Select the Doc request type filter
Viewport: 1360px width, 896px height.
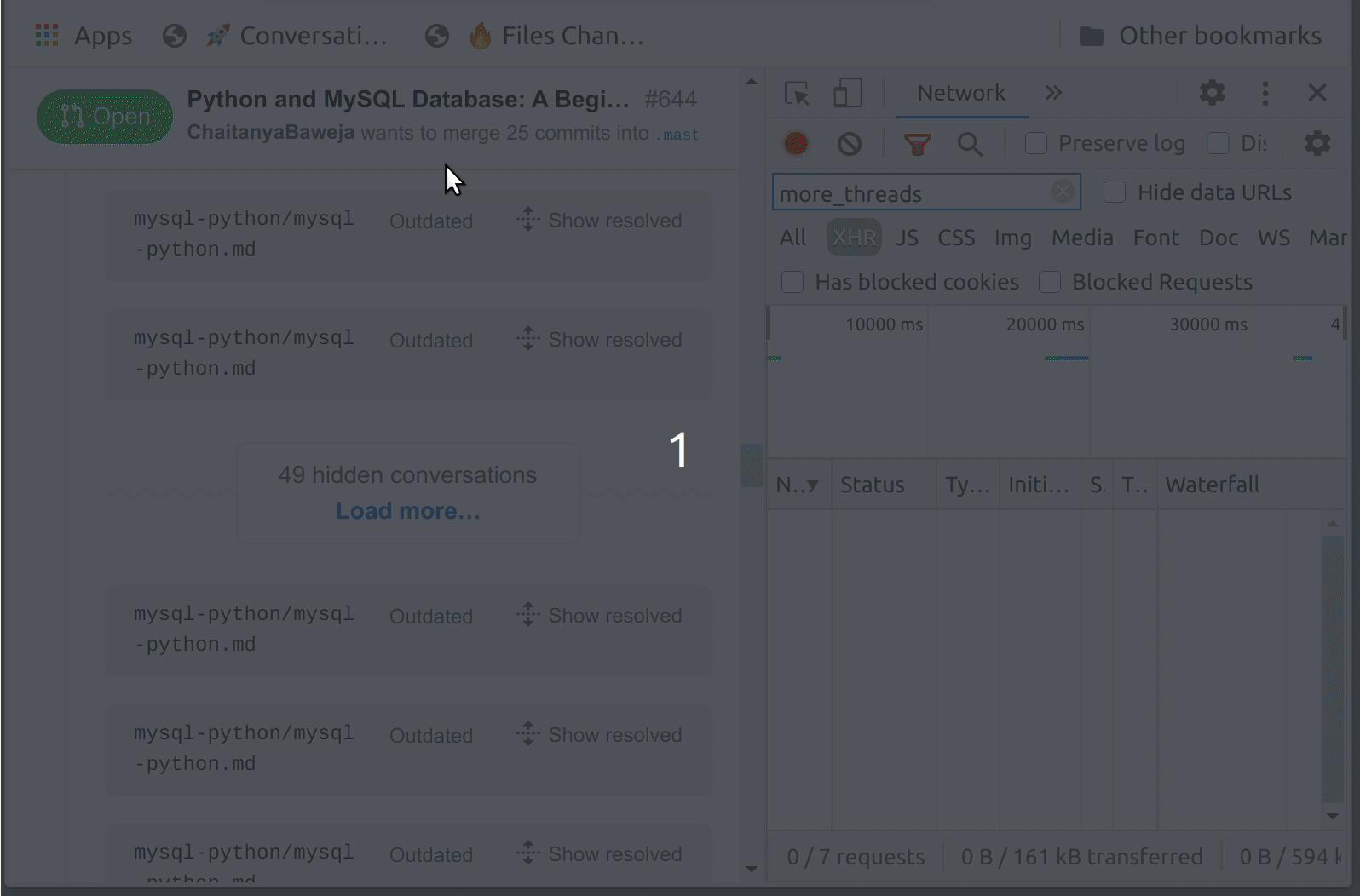(x=1219, y=238)
